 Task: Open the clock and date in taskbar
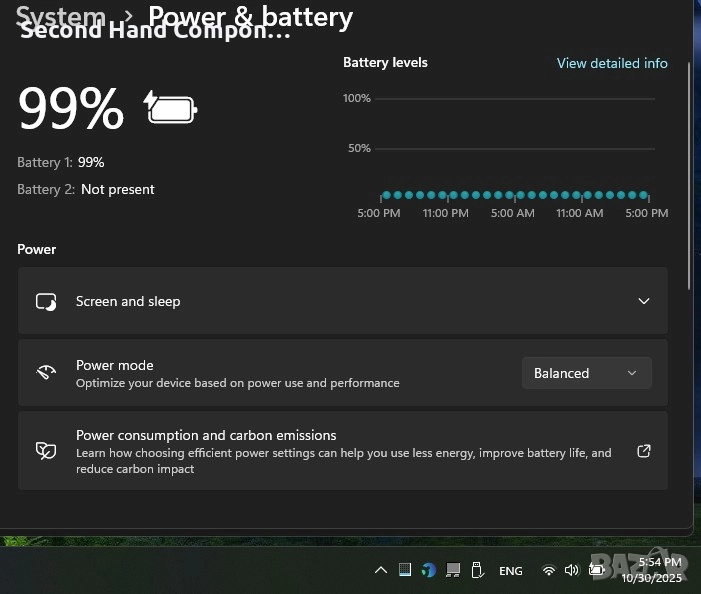[653, 570]
